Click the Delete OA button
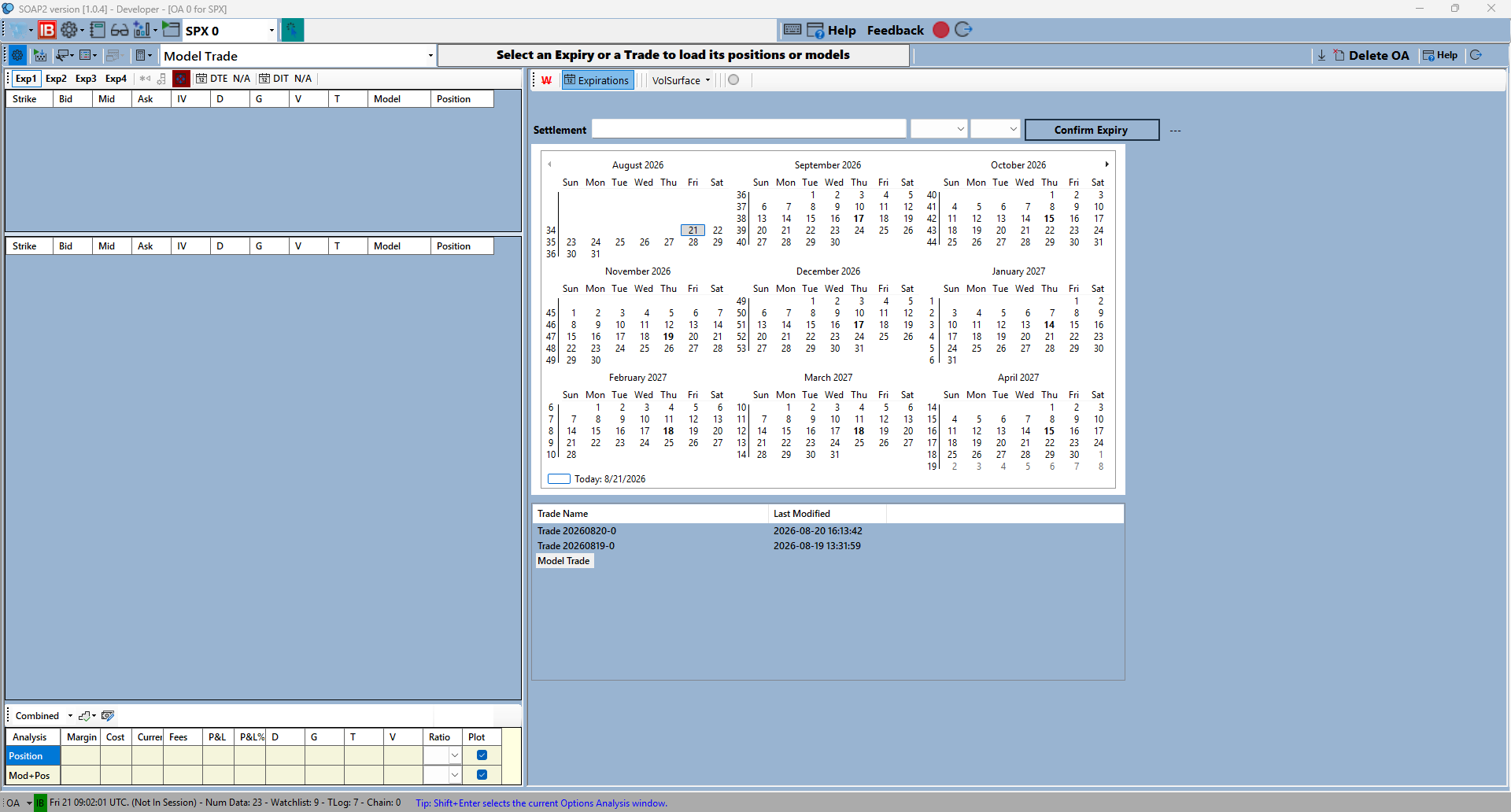The image size is (1511, 812). [1371, 55]
